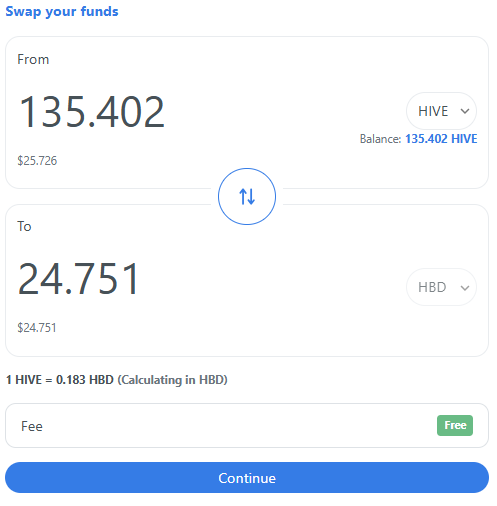Click the Swap your funds heading
Image resolution: width=497 pixels, height=506 pixels.
62,11
